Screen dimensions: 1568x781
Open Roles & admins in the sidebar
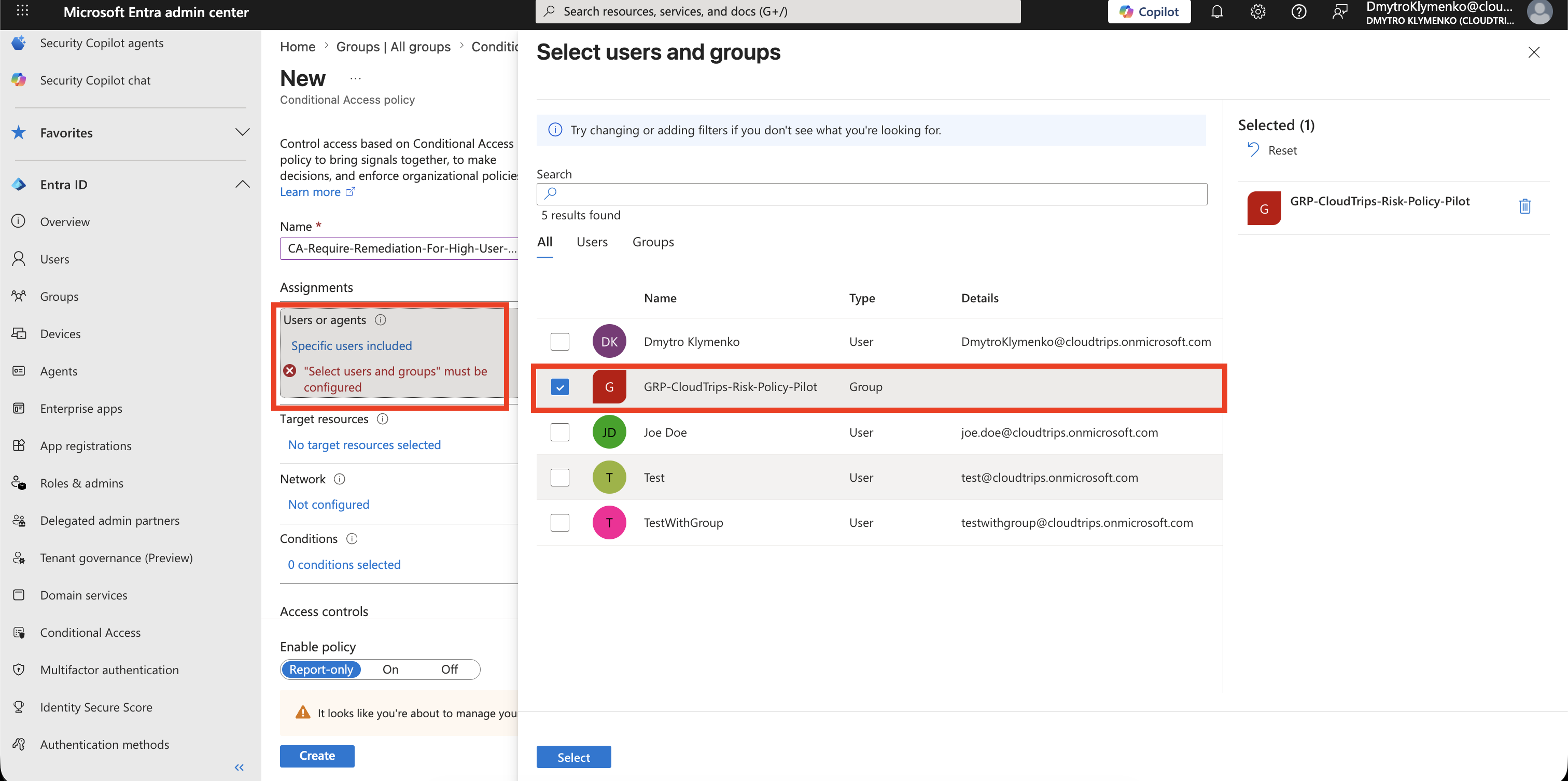point(81,483)
